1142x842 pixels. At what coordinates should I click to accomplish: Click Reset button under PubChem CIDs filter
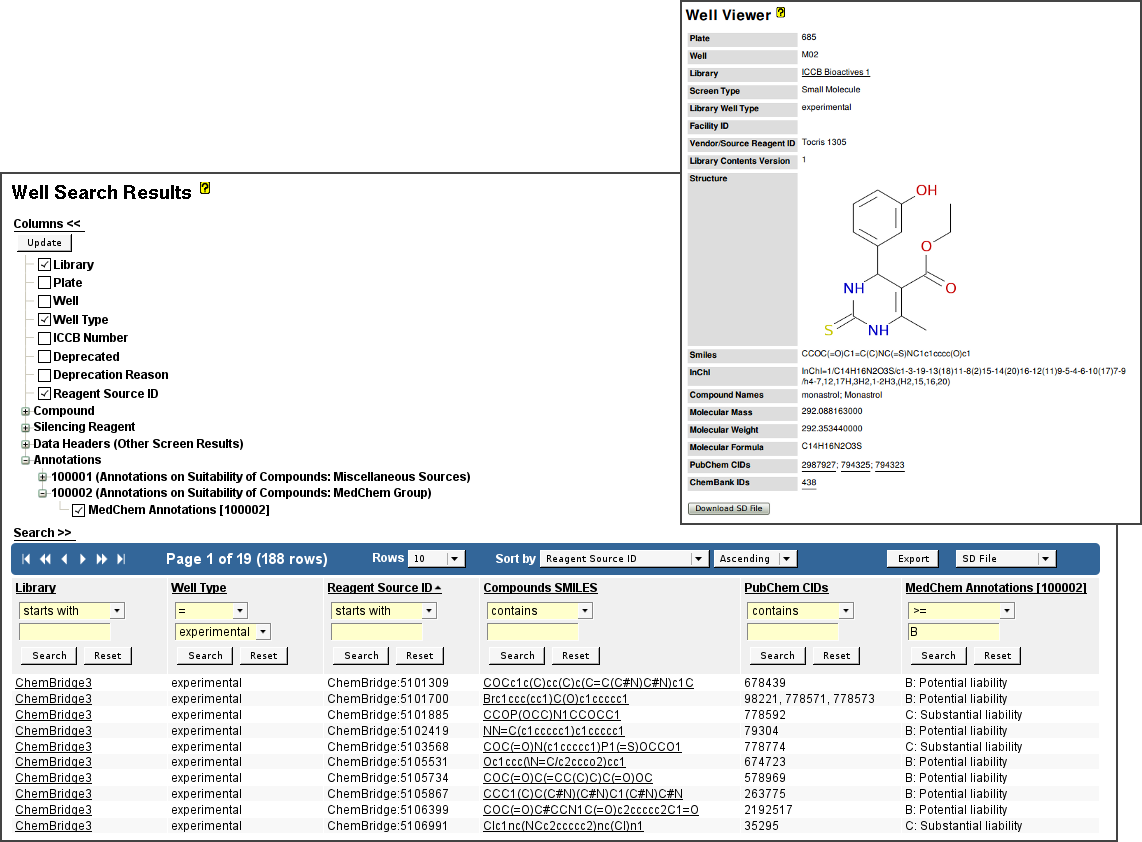tap(837, 656)
